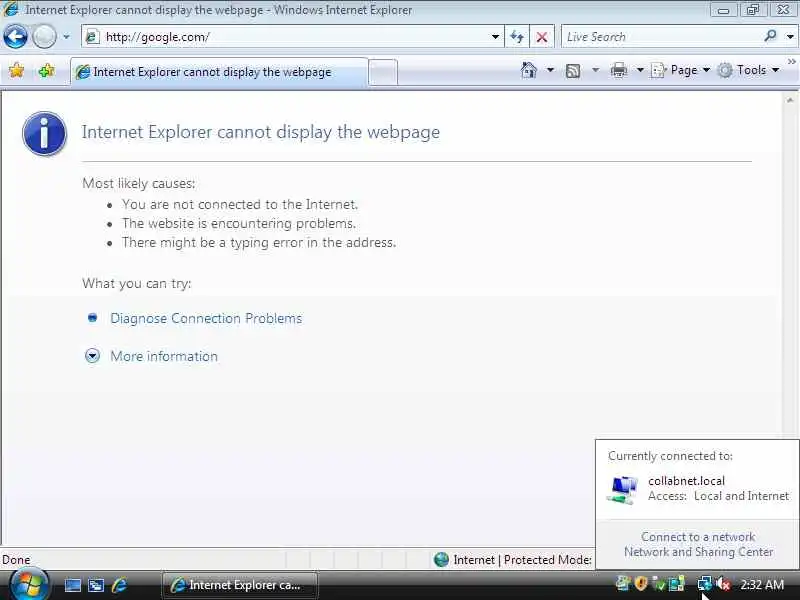Expand the Home button dropdown arrow
Image resolution: width=800 pixels, height=600 pixels.
(550, 70)
